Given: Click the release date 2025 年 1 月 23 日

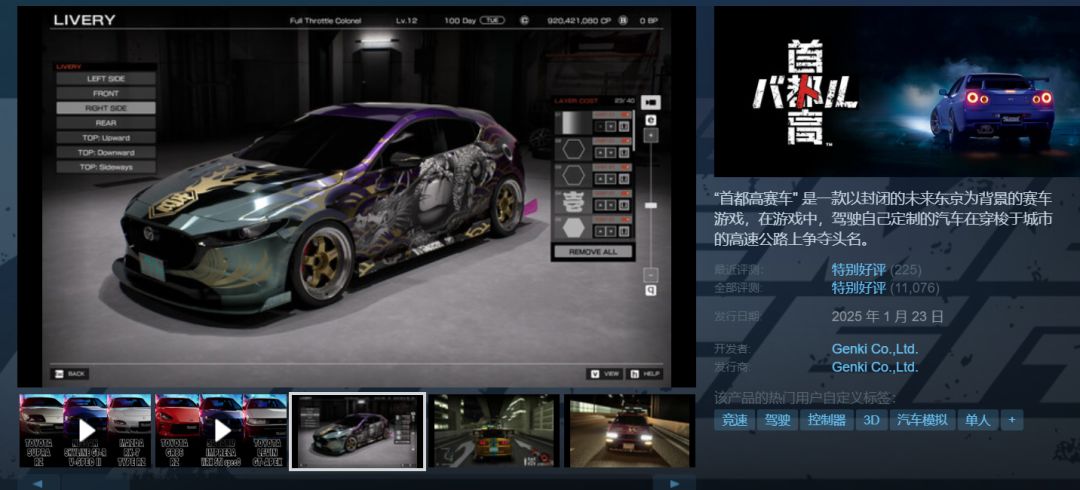Looking at the screenshot, I should tap(887, 317).
